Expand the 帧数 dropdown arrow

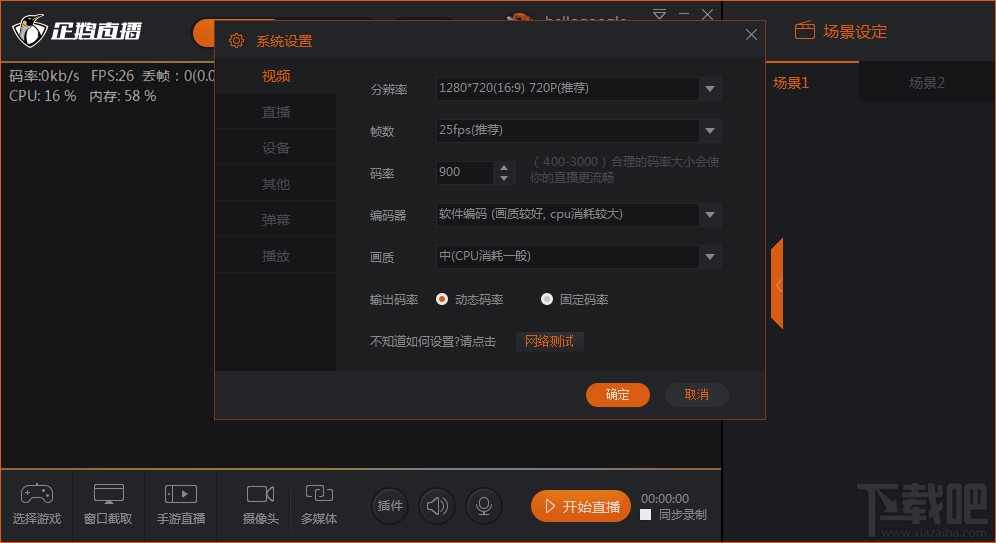pos(710,131)
